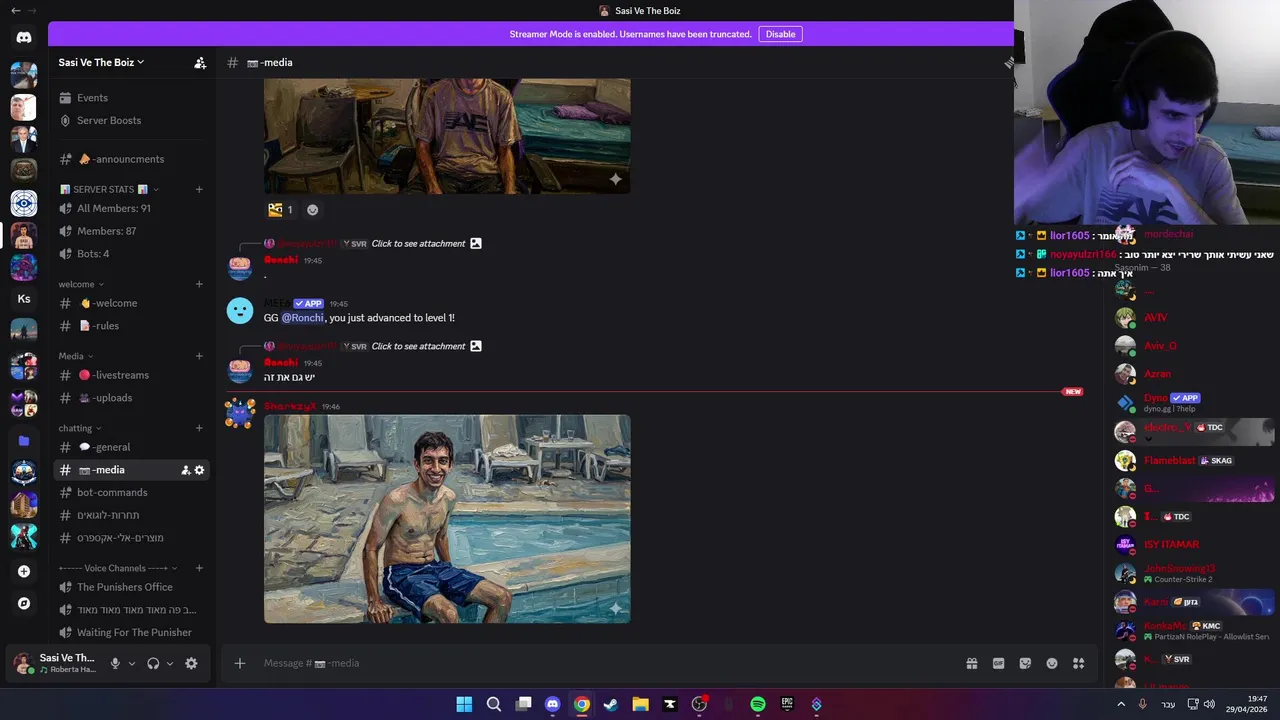Screen dimensions: 1280x720
Task: Open the Windows Start menu
Action: (464, 704)
